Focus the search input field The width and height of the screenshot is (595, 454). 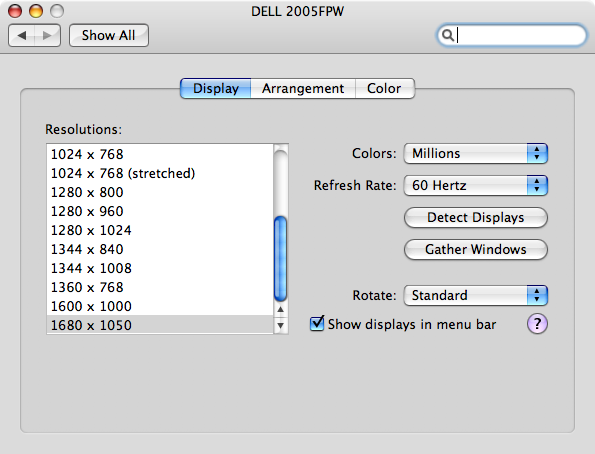tap(512, 35)
